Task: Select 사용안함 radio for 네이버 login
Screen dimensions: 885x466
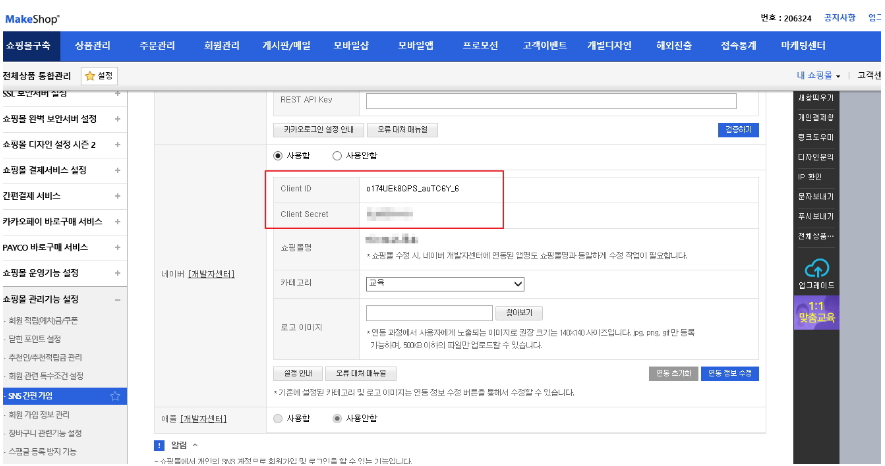Action: 337,156
